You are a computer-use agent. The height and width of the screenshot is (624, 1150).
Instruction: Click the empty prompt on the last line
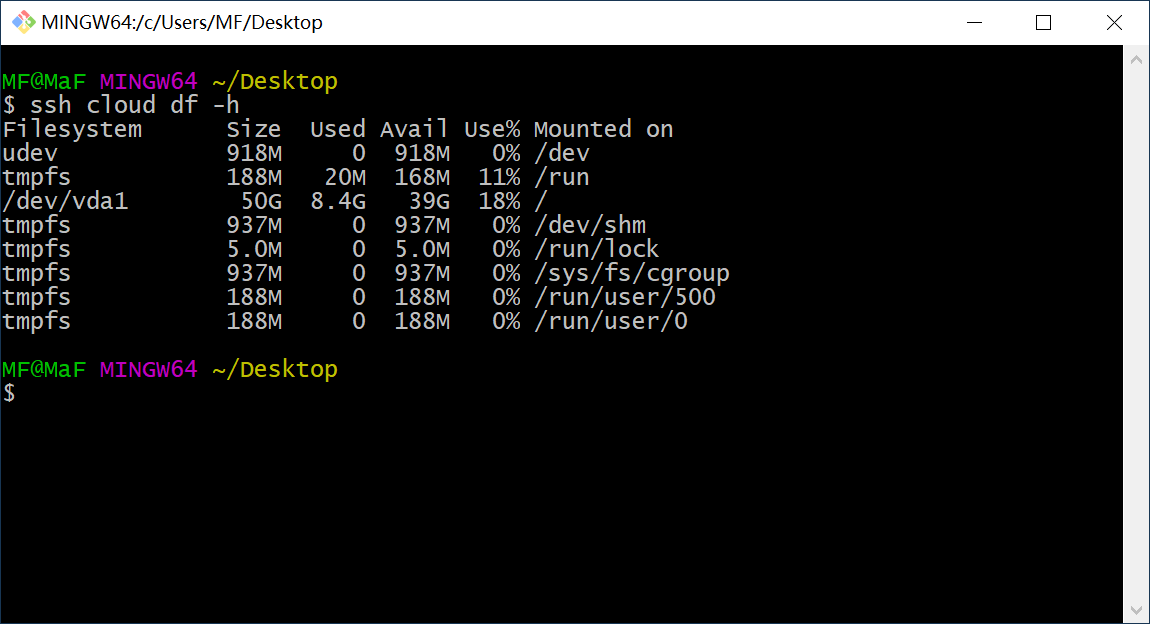click(x=10, y=393)
